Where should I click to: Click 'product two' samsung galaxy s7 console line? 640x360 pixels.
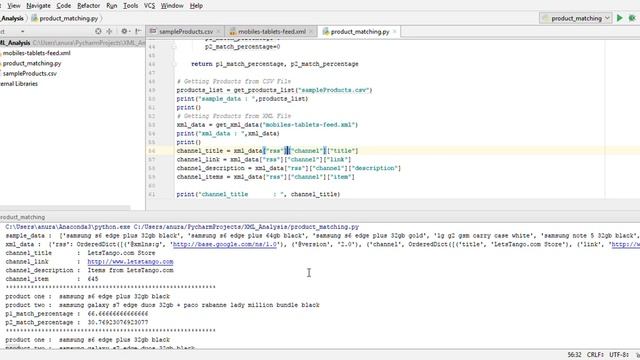162,305
